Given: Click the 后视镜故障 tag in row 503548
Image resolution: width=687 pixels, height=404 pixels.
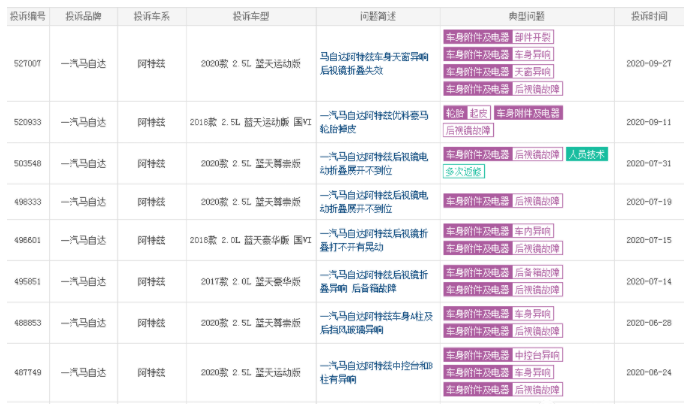Looking at the screenshot, I should pos(537,154).
